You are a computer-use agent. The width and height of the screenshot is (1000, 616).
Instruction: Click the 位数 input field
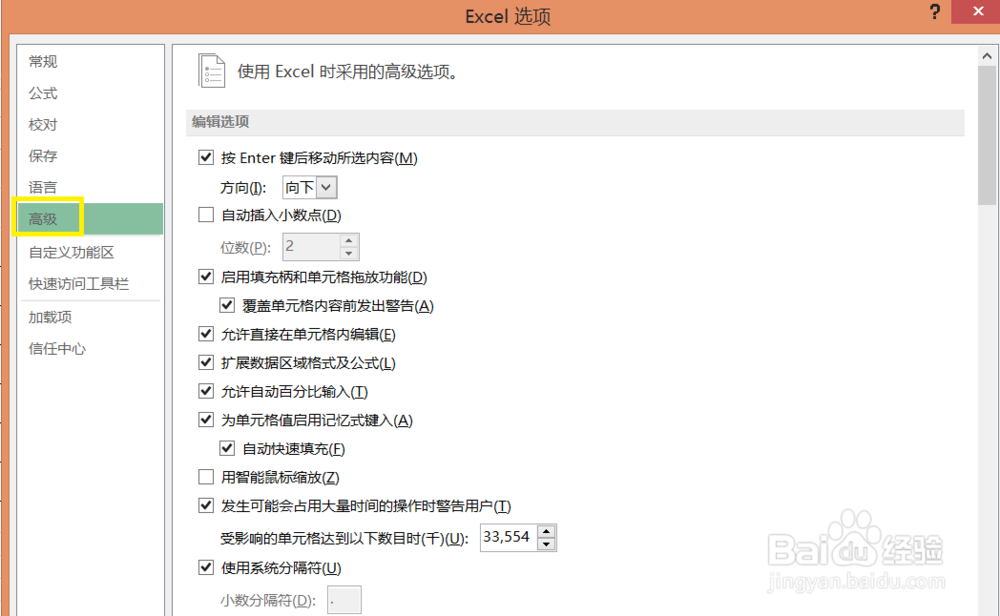coord(311,246)
